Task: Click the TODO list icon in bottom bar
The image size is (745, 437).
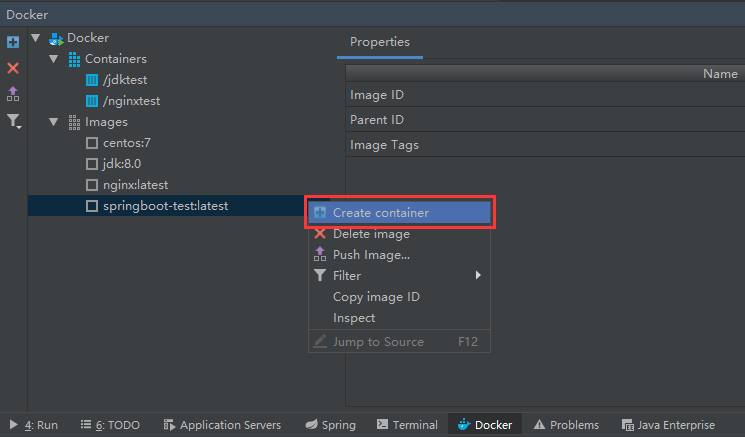Action: 86,424
